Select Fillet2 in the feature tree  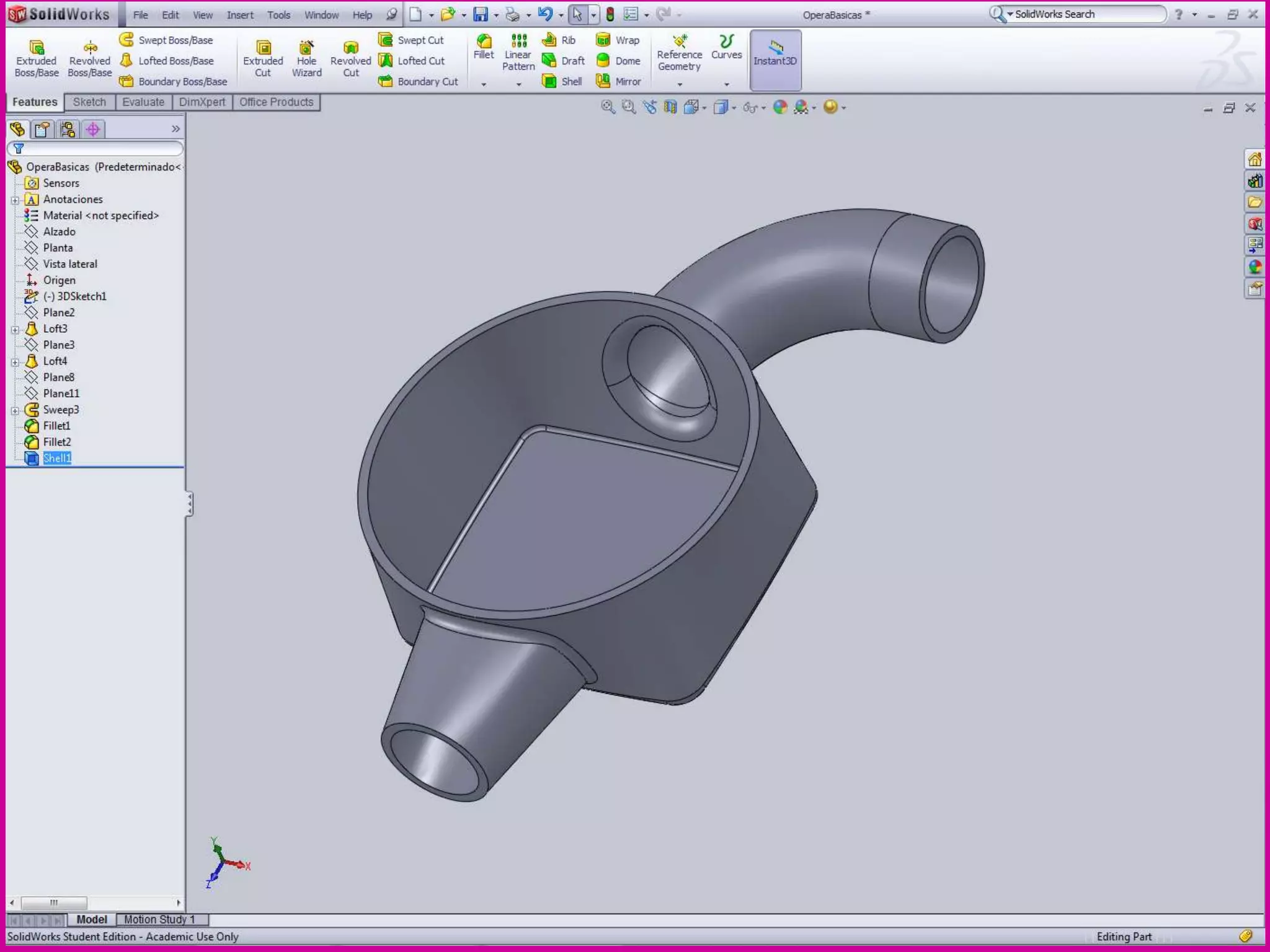(56, 442)
